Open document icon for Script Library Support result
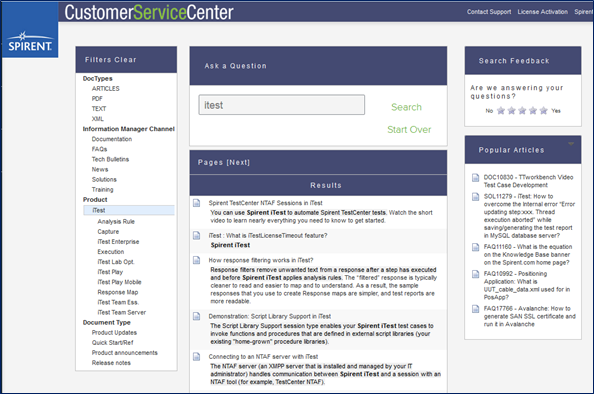This screenshot has height=394, width=594. point(197,316)
